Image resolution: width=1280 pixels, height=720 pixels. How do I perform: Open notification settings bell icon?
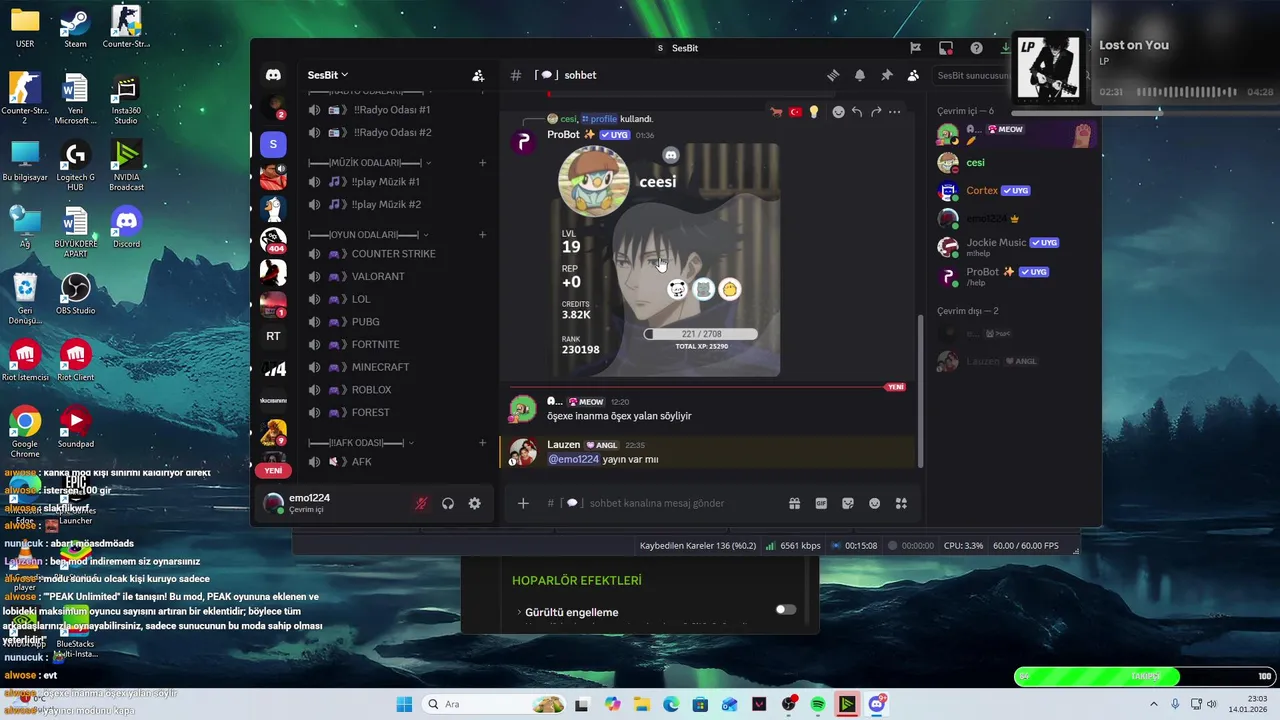(x=860, y=75)
